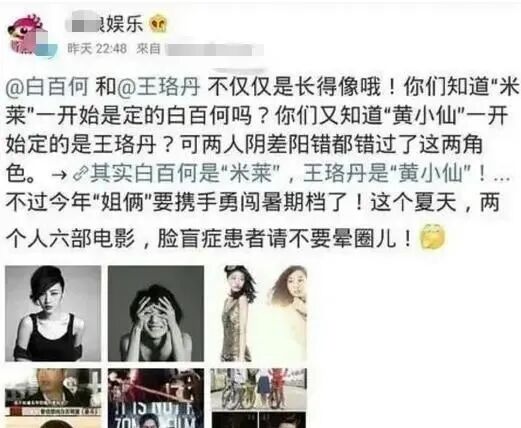Click the laughing emoji ending the post

433,237
